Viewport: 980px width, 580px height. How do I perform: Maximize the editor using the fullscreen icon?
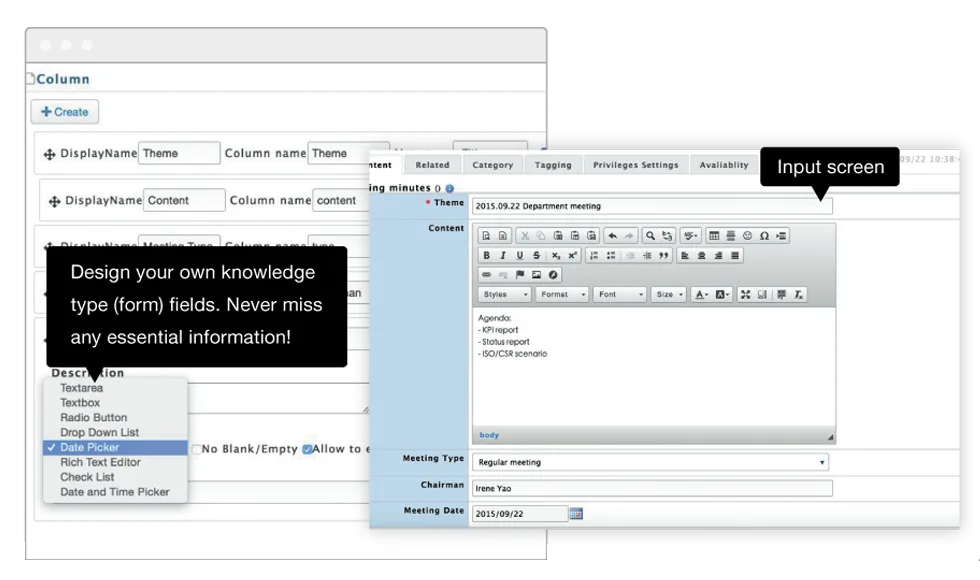[x=745, y=294]
